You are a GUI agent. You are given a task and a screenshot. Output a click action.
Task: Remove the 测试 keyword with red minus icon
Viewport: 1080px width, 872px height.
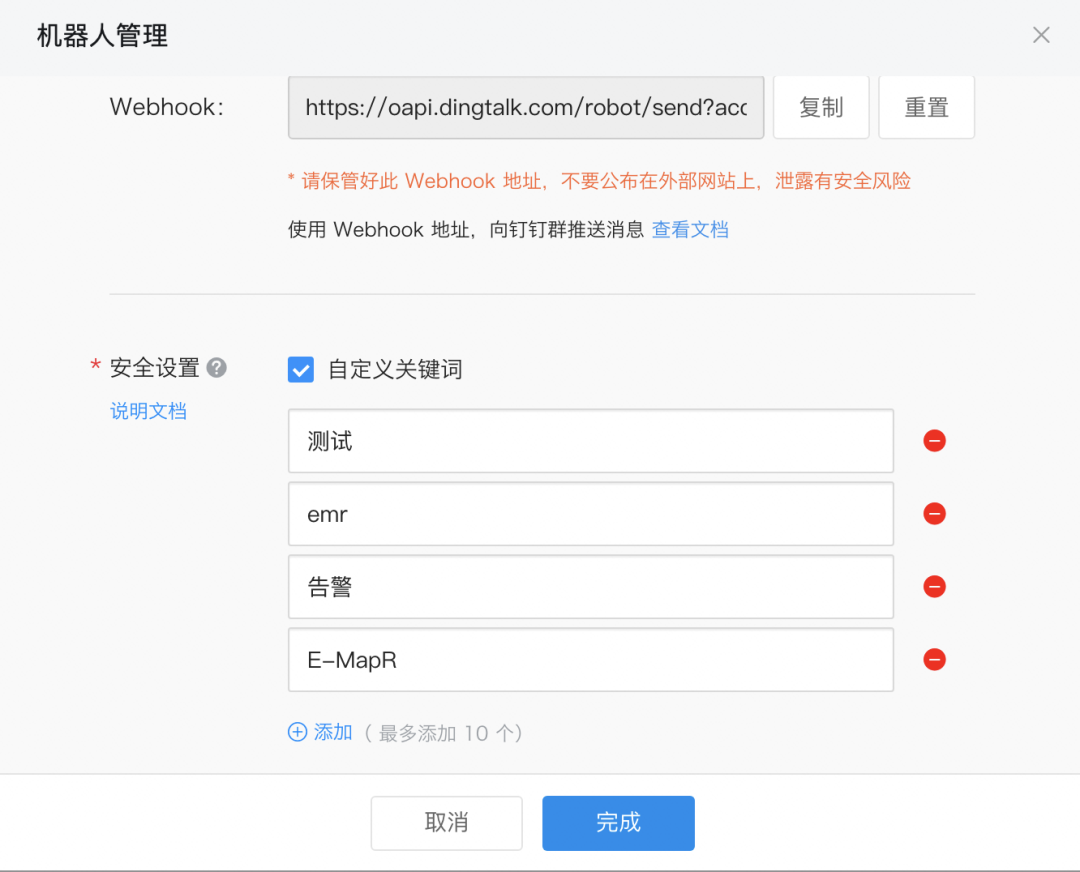(934, 441)
